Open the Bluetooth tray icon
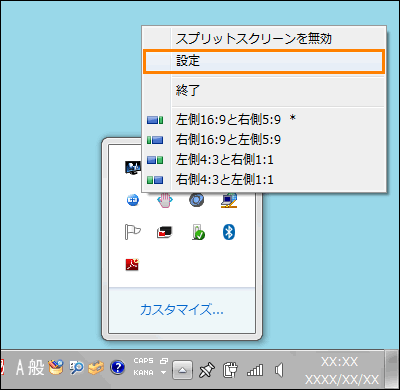The image size is (400, 390). click(229, 232)
